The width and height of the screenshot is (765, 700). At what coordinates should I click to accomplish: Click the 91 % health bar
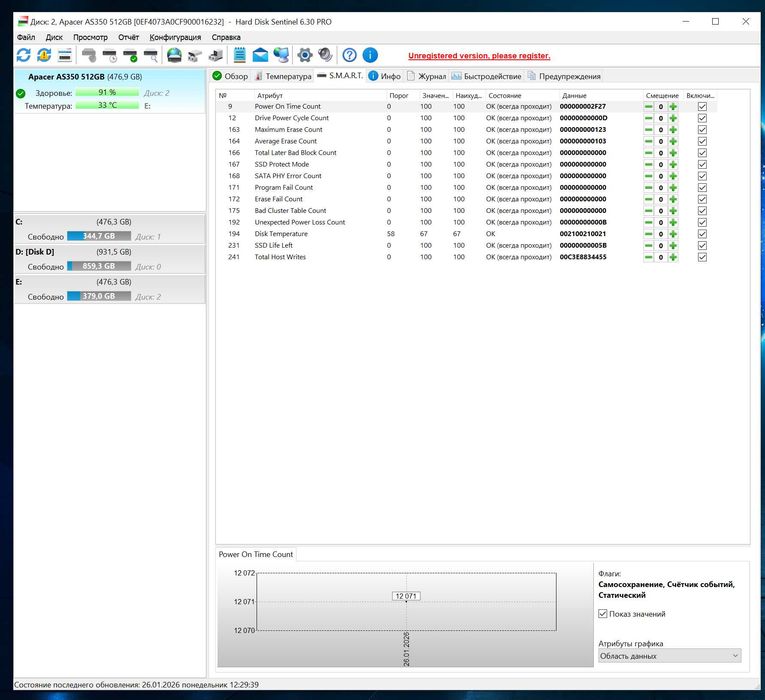[x=107, y=93]
